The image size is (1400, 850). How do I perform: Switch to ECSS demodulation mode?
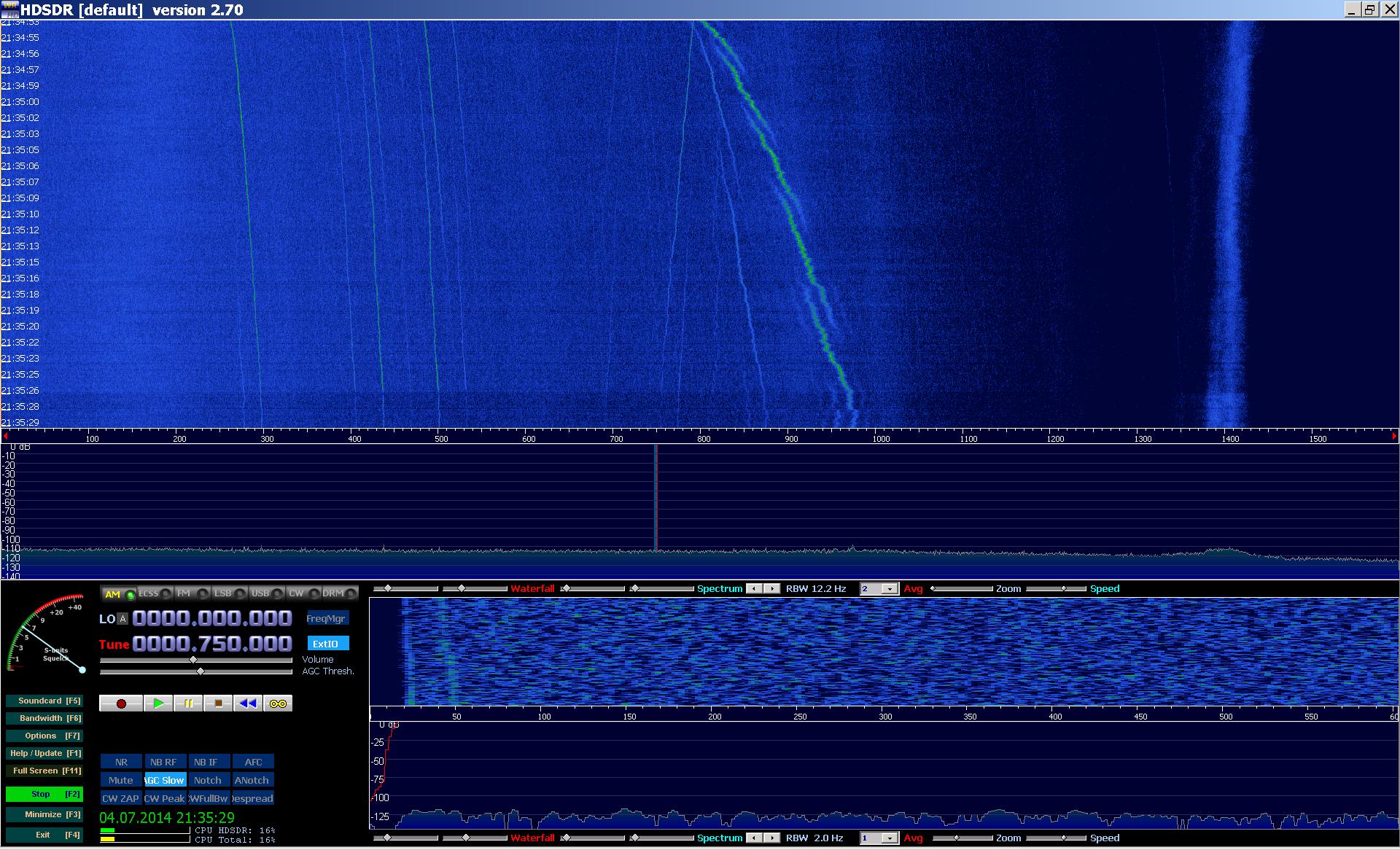point(155,594)
